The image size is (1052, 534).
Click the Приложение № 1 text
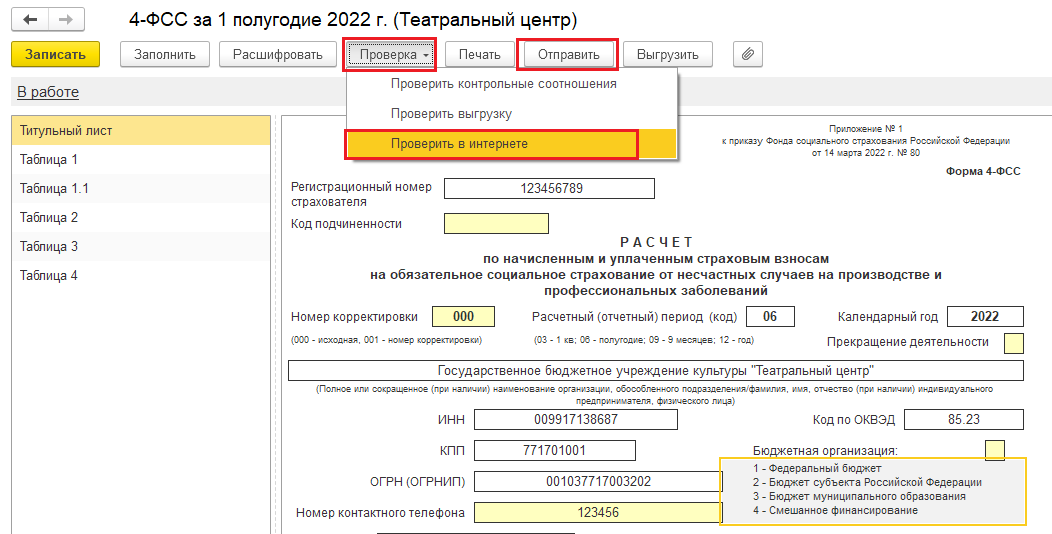(x=865, y=129)
